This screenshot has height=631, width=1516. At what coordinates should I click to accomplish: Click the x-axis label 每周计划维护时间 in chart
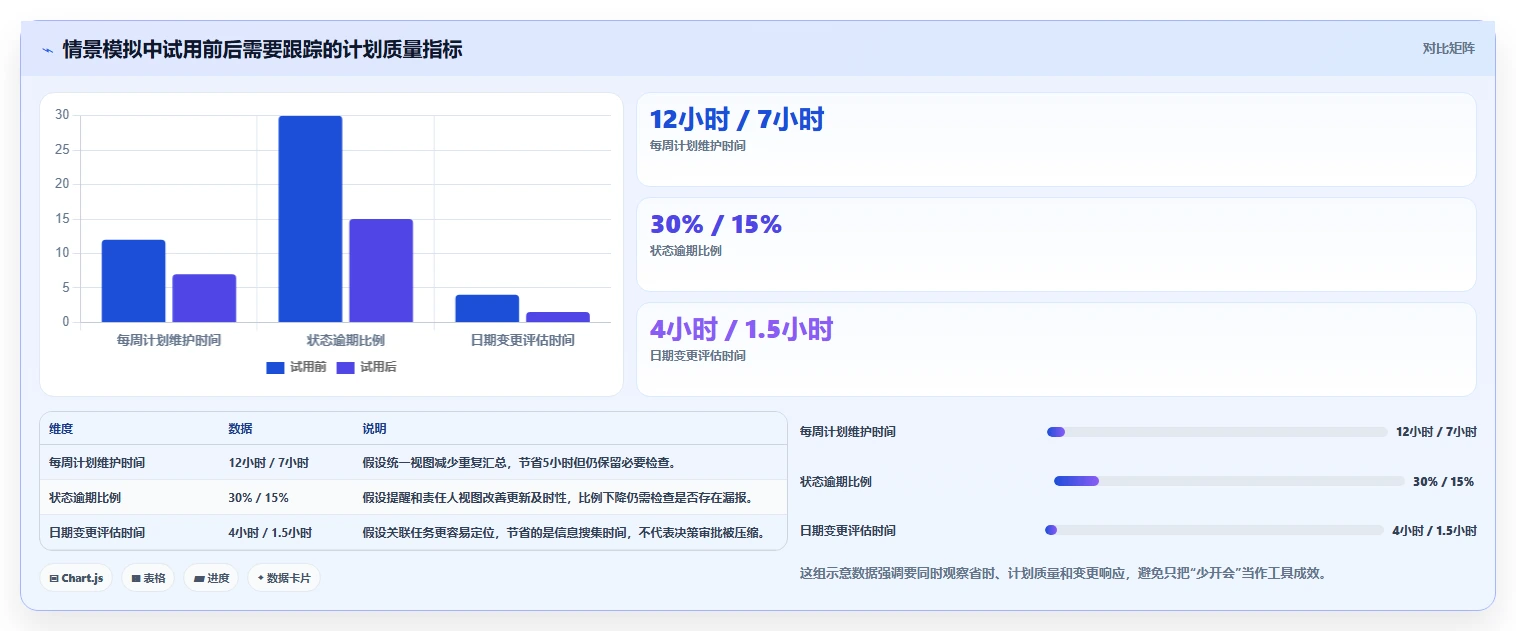pyautogui.click(x=169, y=340)
